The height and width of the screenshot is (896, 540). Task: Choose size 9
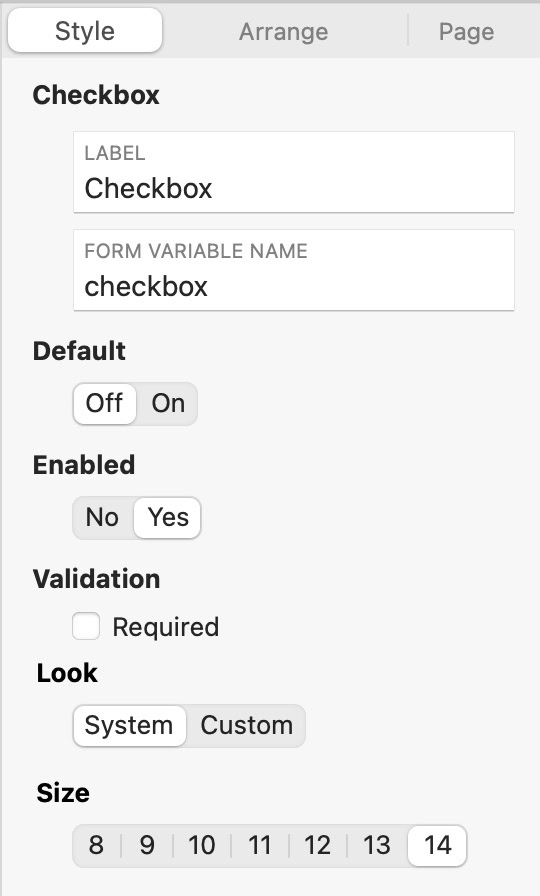click(x=147, y=845)
